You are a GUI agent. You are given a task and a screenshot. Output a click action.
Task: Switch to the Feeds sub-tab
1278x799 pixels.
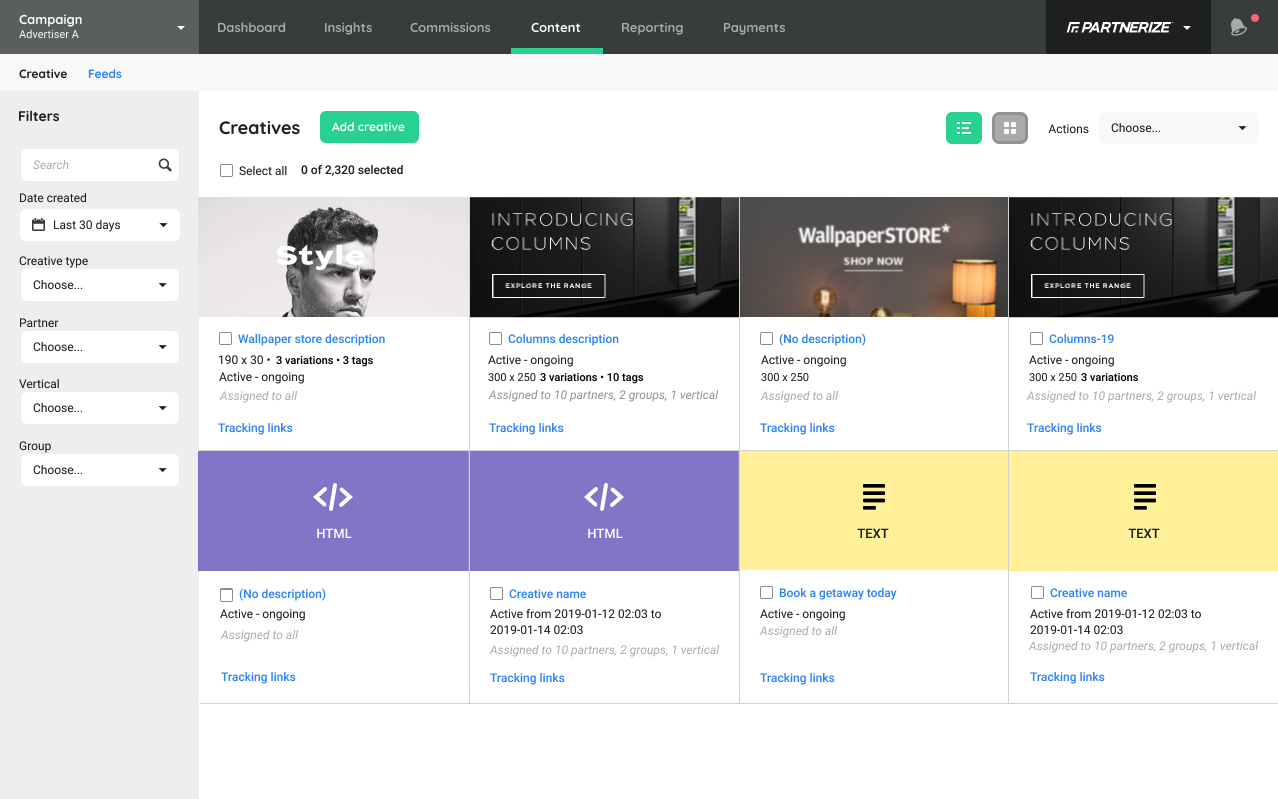(104, 74)
